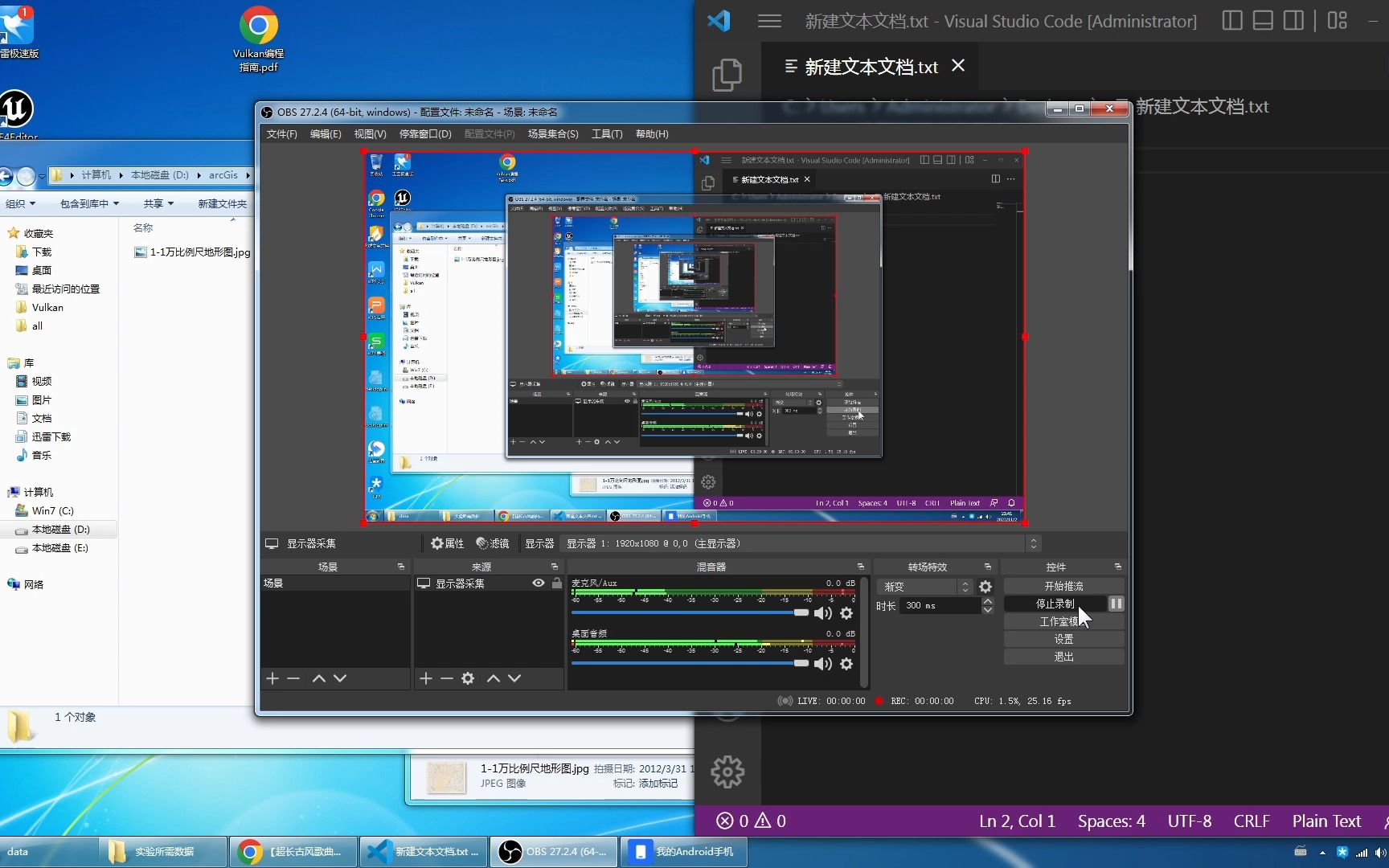
Task: Mute the 麦克风/Aux speaker icon
Action: tap(822, 613)
